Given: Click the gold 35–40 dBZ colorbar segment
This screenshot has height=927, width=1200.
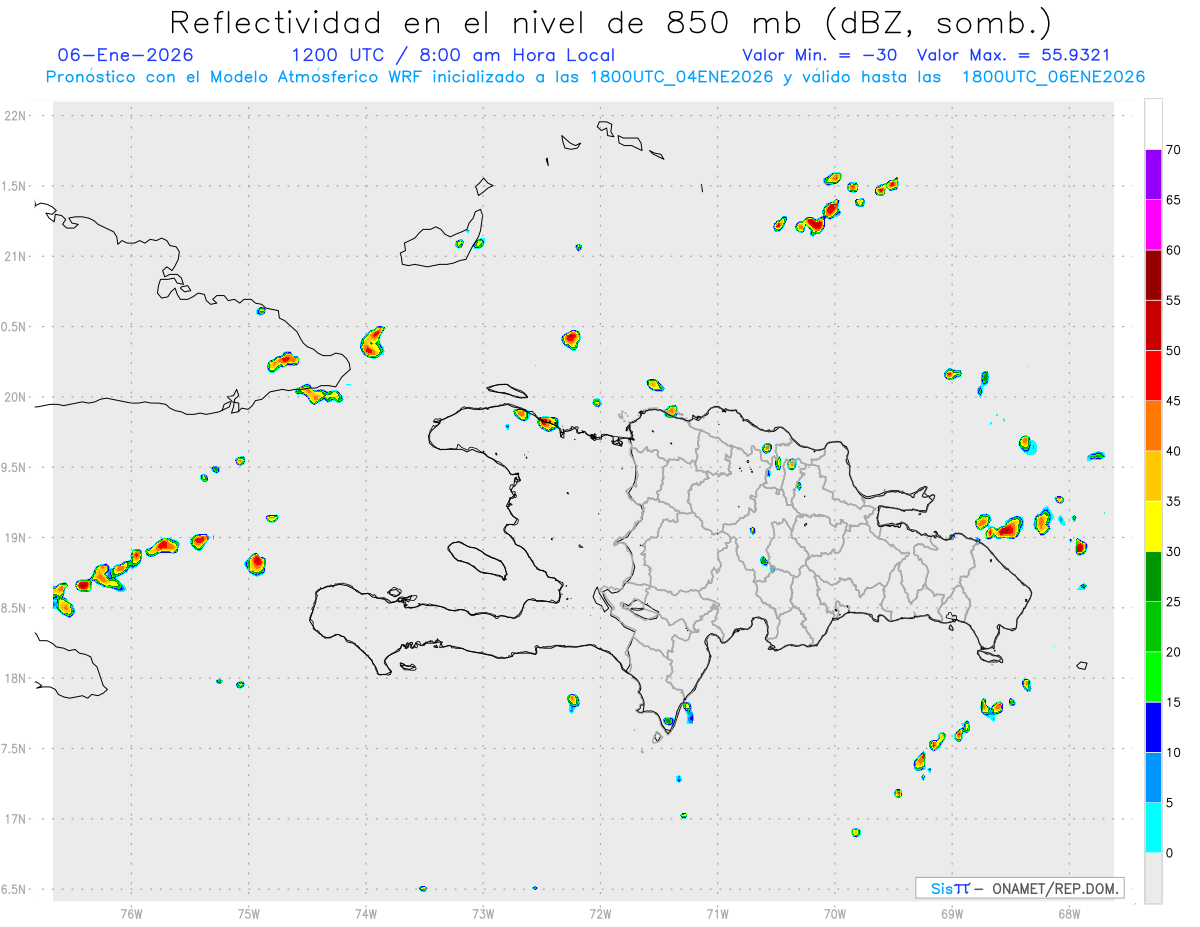Looking at the screenshot, I should 1153,476.
